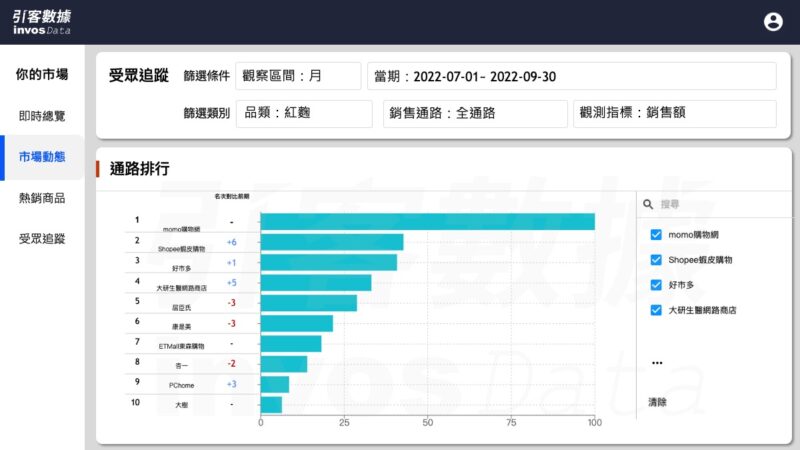Open the 銷售通路 全通路 dropdown
This screenshot has height=450, width=800.
(x=475, y=114)
